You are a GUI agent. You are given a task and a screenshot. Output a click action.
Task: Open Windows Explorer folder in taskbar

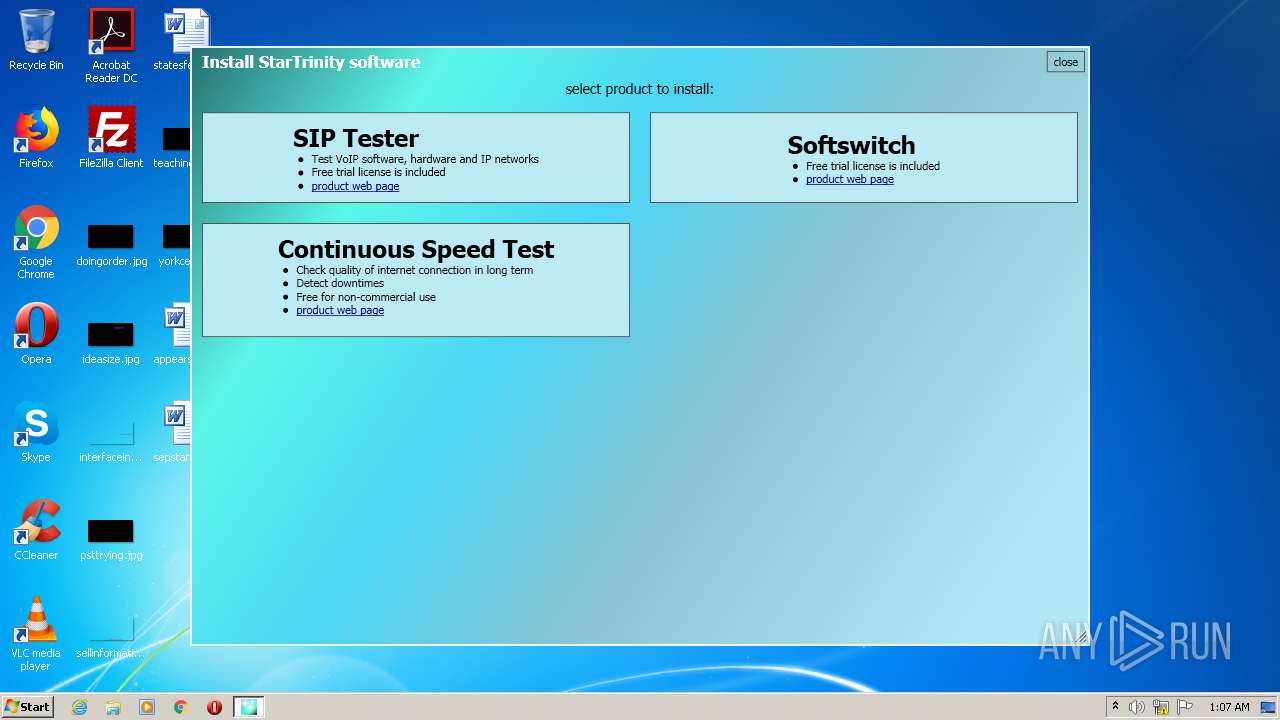tap(113, 707)
